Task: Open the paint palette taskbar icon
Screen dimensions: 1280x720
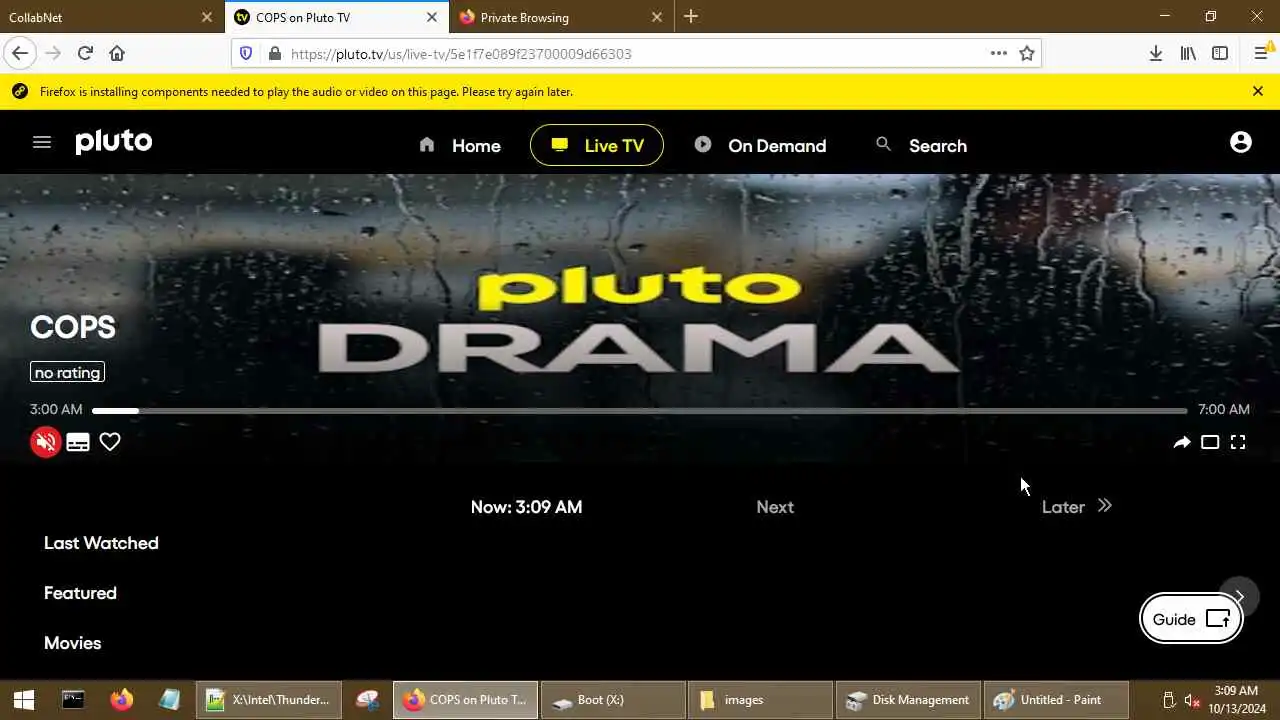Action: coord(367,700)
